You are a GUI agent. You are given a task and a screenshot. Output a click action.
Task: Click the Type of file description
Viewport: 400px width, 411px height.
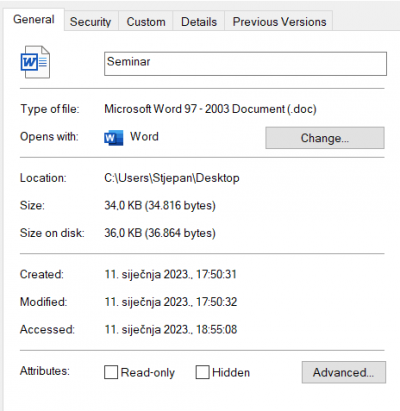pyautogui.click(x=210, y=109)
